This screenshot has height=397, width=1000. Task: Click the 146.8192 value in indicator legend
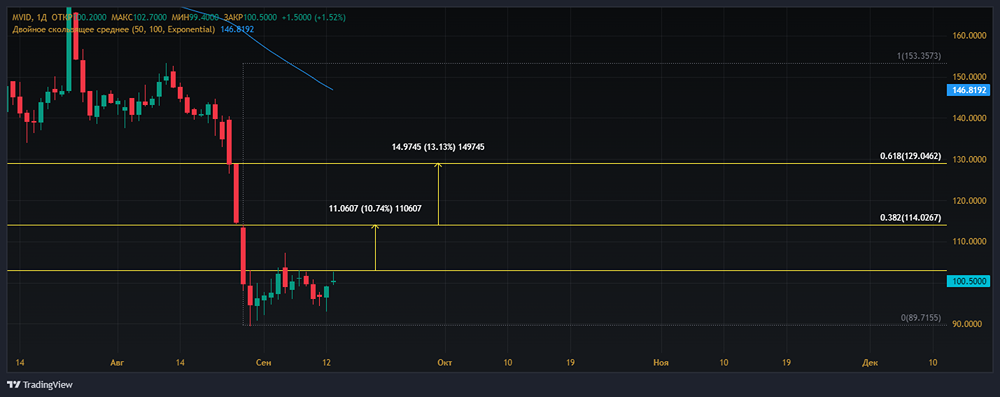click(237, 29)
